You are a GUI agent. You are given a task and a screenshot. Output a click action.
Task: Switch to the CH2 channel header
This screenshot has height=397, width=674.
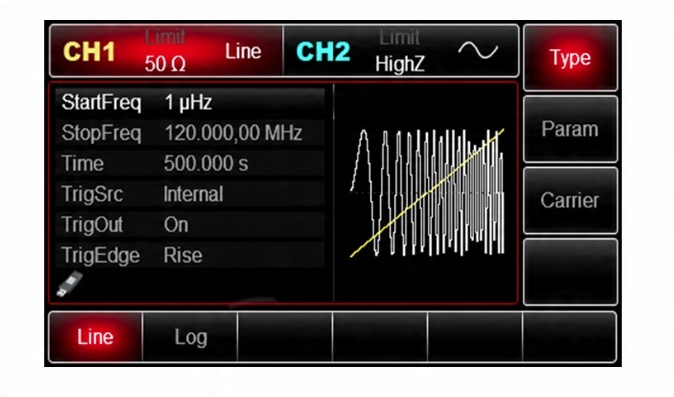pos(401,51)
